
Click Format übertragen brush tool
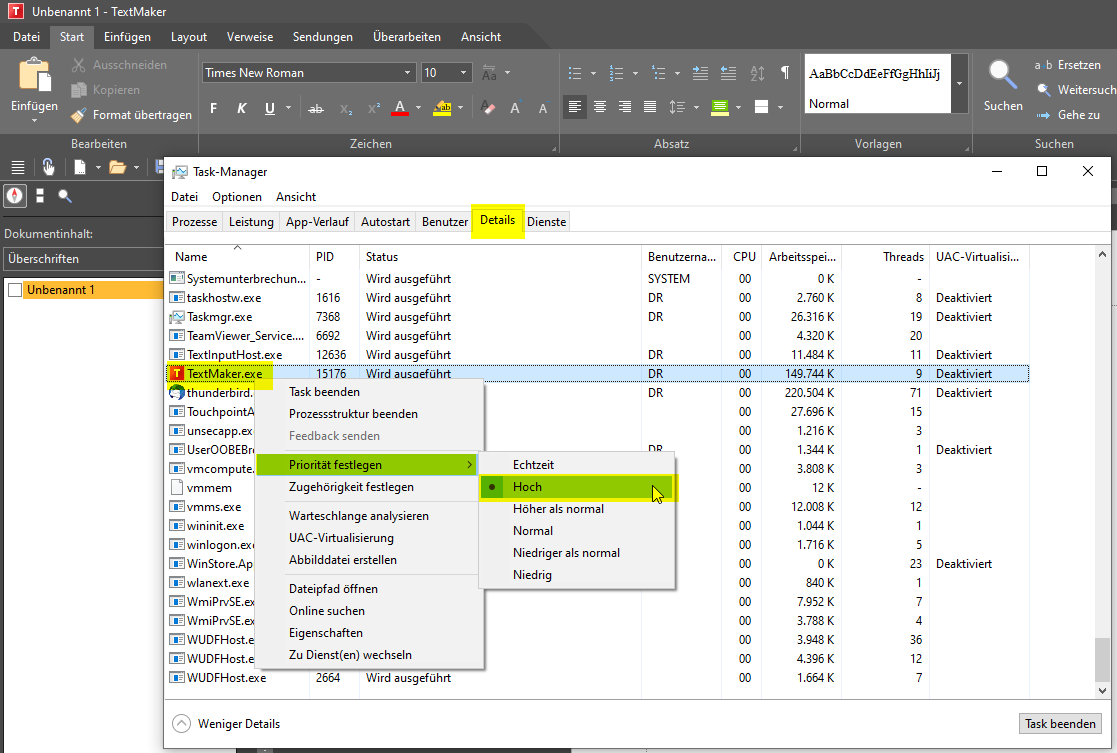(x=131, y=115)
